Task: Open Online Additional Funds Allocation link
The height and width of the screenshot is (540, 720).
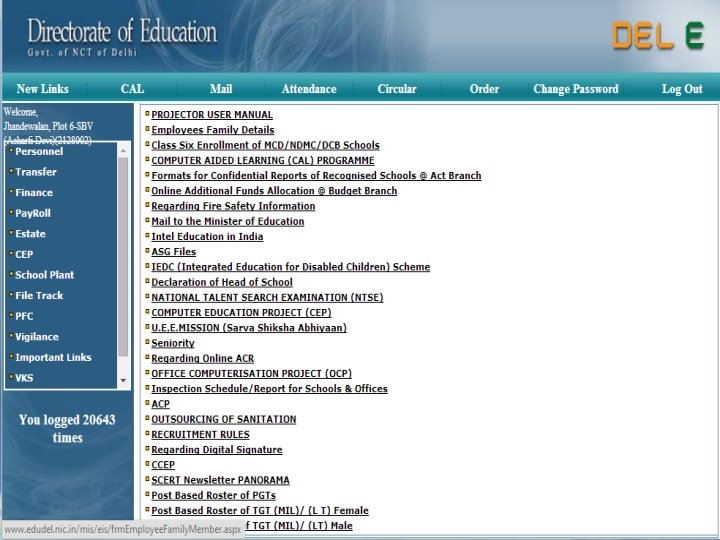Action: tap(274, 191)
